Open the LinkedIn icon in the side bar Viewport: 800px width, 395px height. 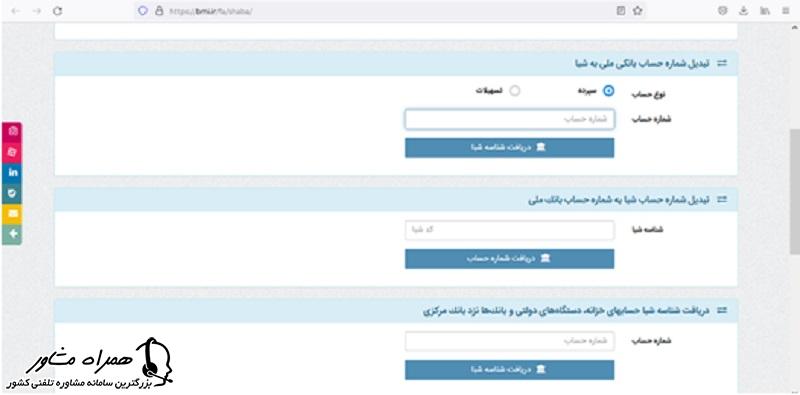pos(14,172)
